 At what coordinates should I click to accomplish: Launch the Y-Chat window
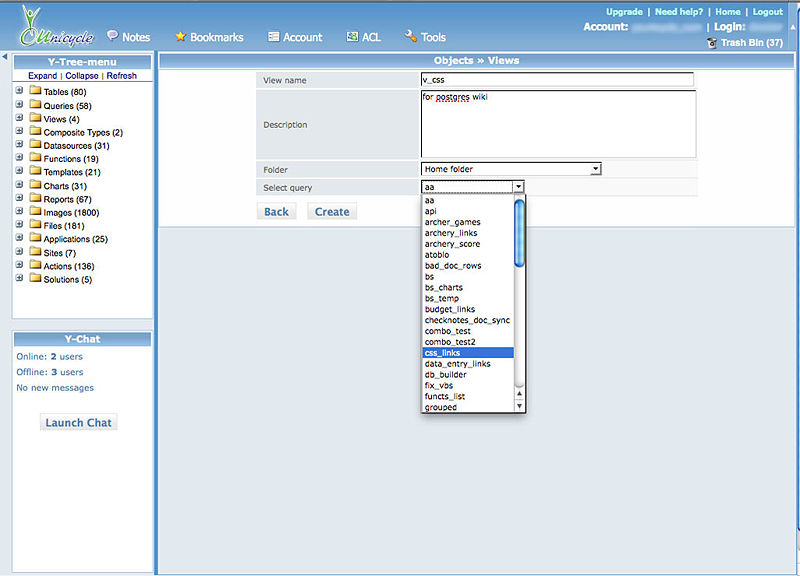pyautogui.click(x=79, y=423)
